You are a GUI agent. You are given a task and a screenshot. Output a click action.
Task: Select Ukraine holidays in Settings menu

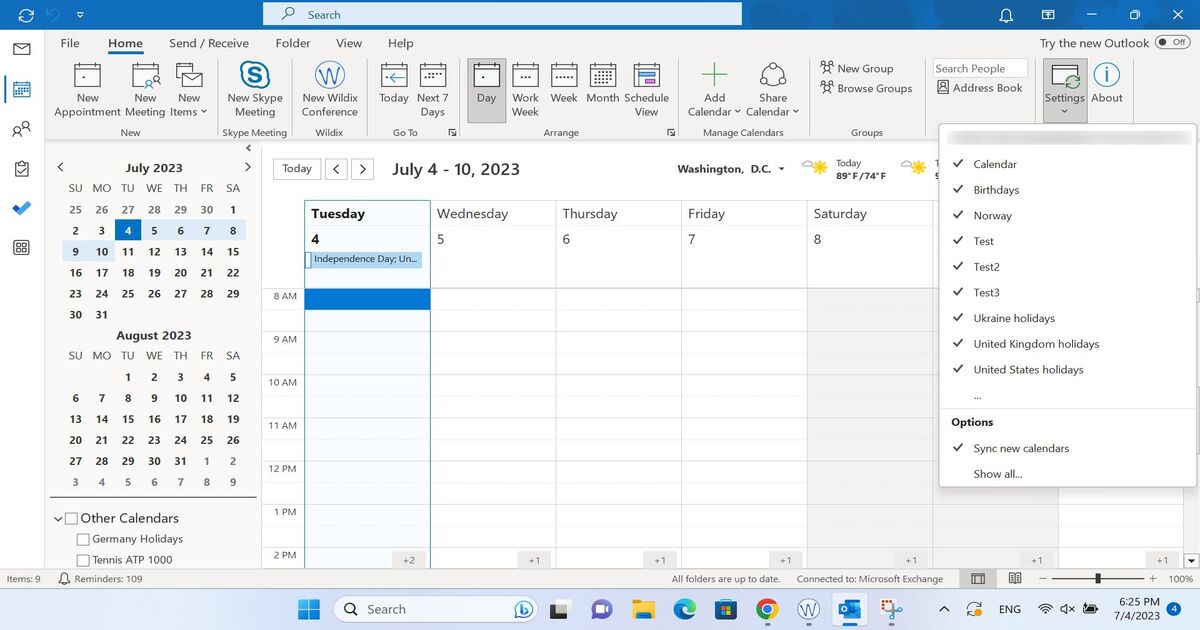(1013, 318)
